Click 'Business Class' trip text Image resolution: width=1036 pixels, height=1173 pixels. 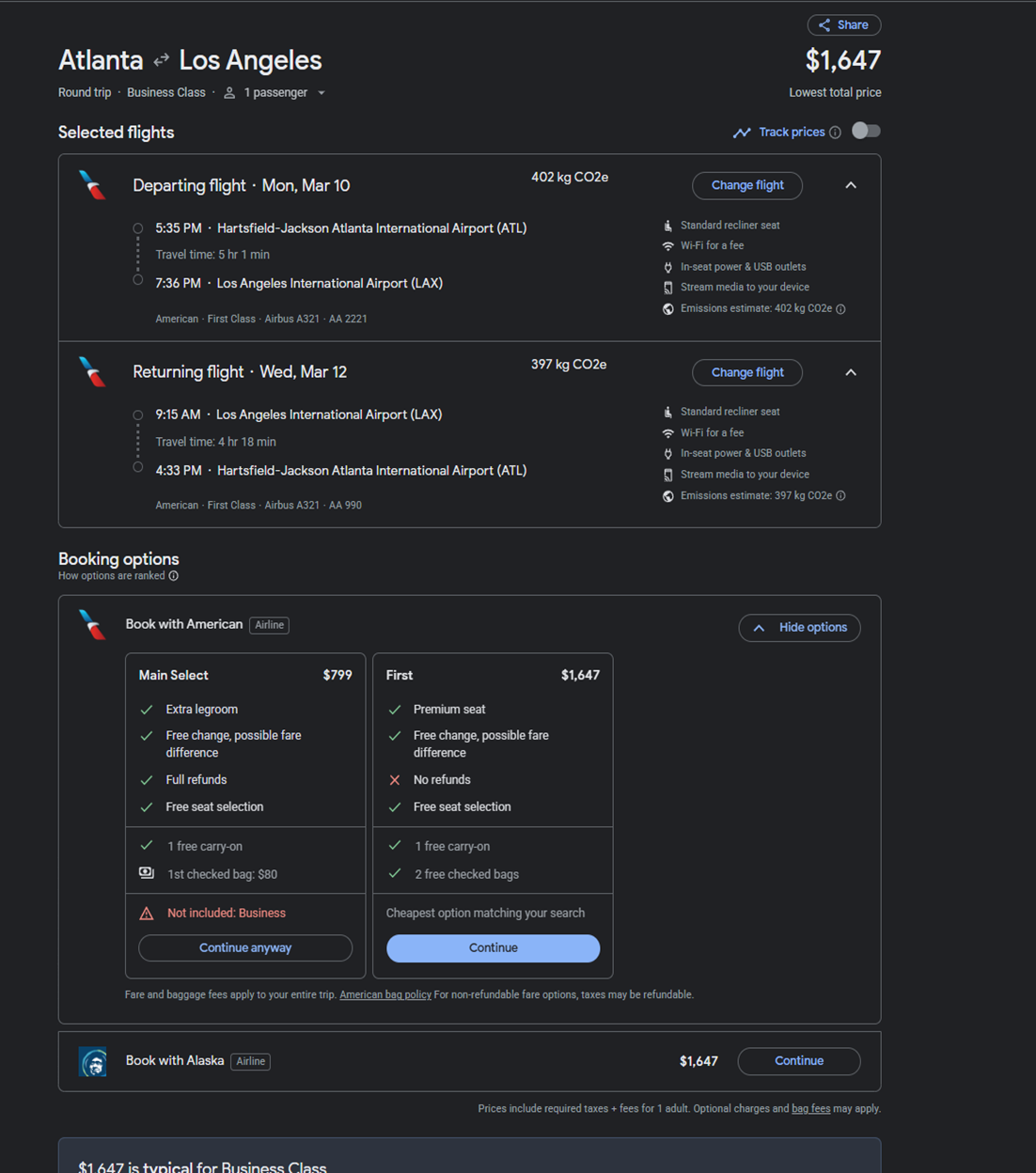point(166,93)
